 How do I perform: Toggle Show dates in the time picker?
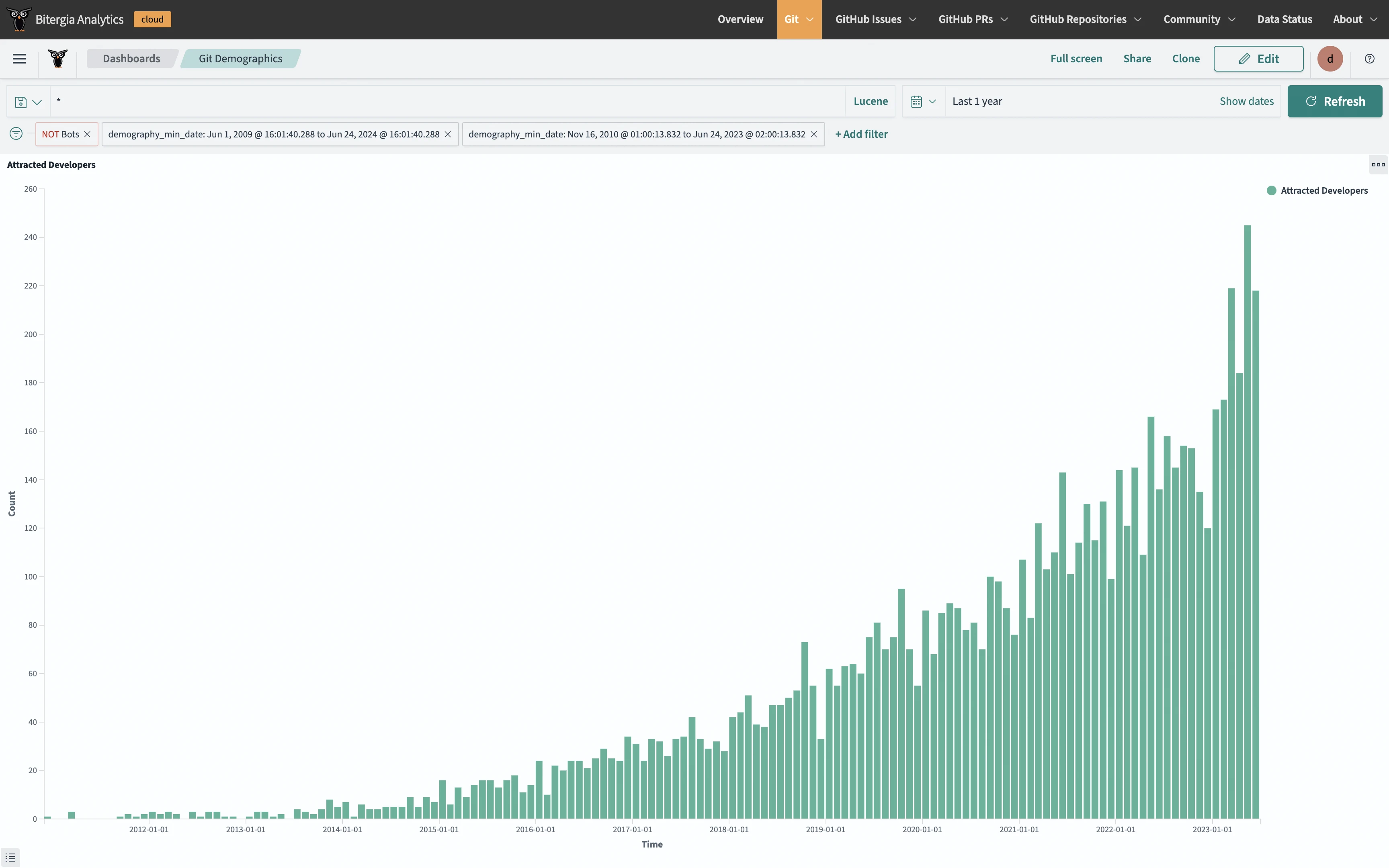point(1246,101)
